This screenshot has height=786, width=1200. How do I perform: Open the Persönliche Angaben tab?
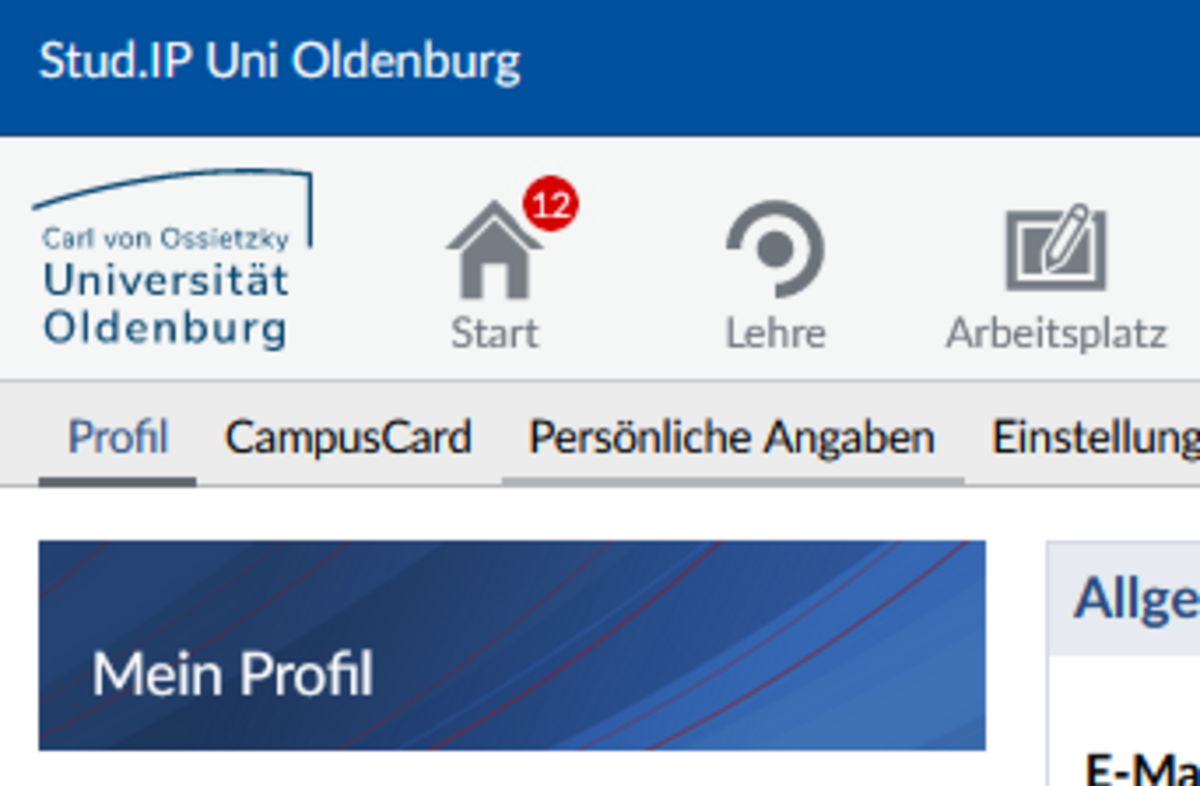[x=732, y=437]
